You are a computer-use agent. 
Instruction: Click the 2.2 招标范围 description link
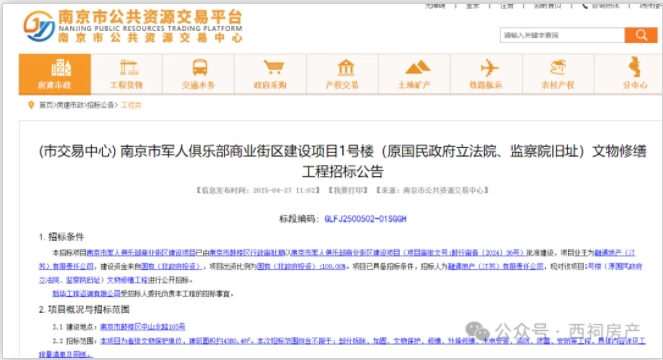(x=342, y=347)
